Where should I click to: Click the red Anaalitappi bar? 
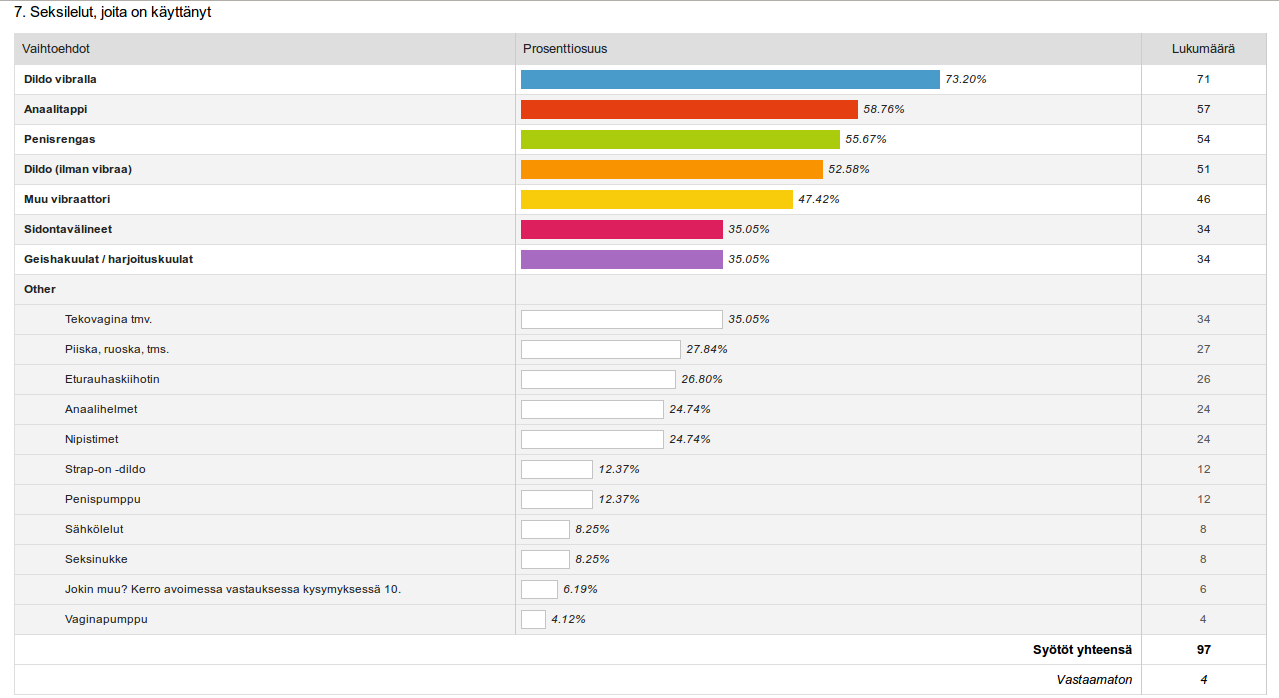click(x=689, y=109)
